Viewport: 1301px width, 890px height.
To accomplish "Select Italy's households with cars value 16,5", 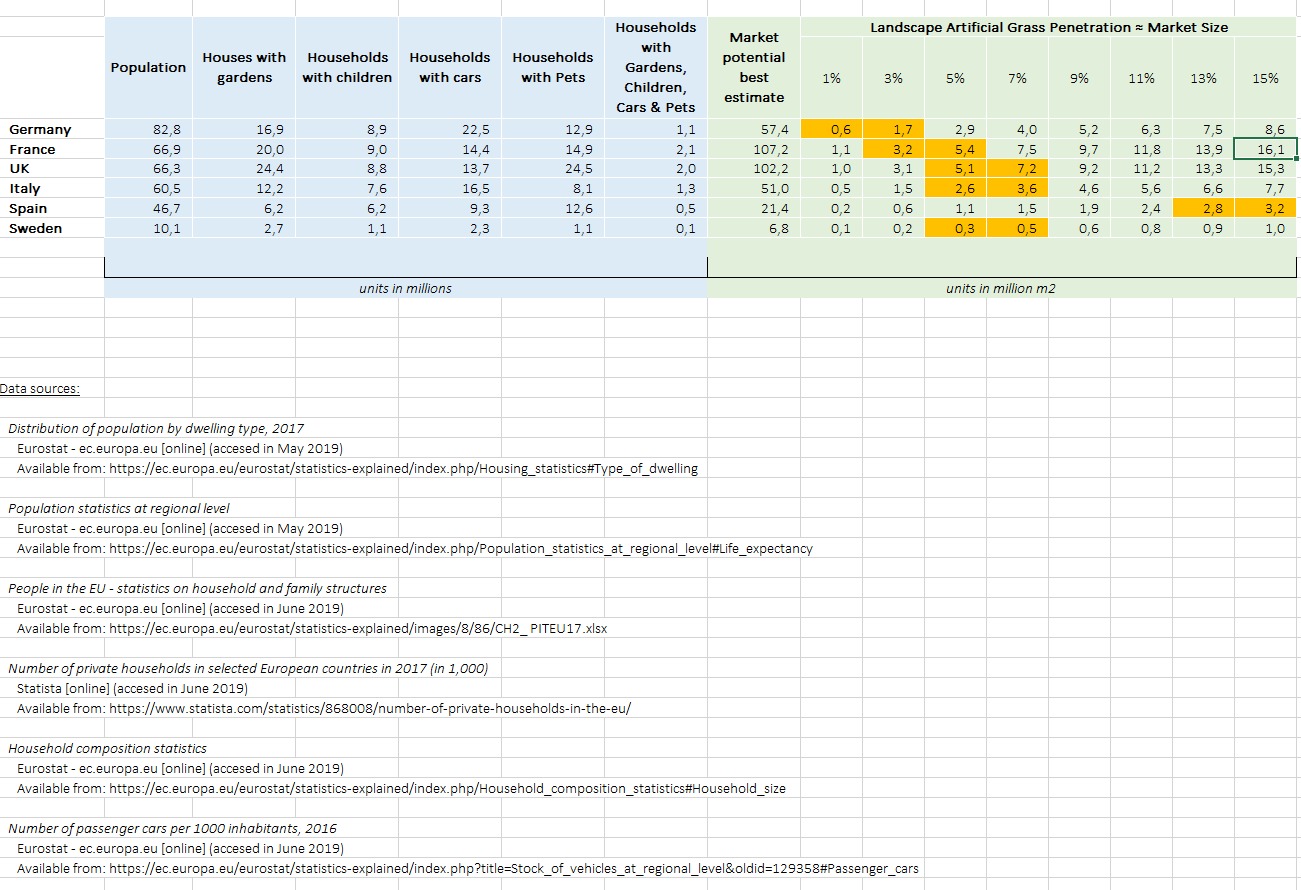I will pos(450,188).
